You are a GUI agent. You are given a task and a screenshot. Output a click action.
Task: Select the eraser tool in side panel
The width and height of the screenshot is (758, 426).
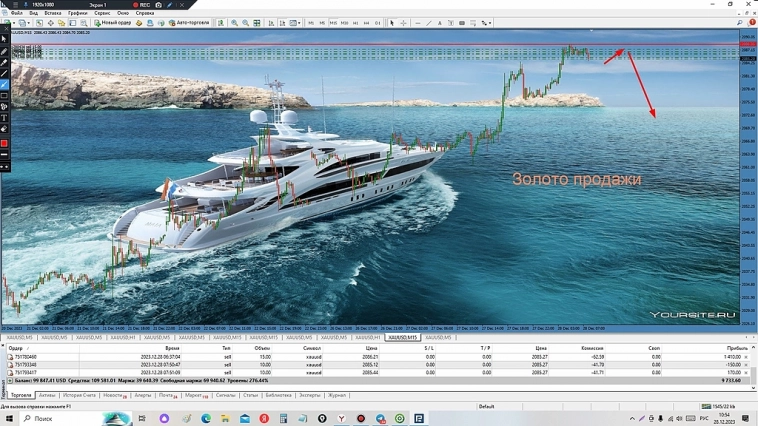pos(4,129)
